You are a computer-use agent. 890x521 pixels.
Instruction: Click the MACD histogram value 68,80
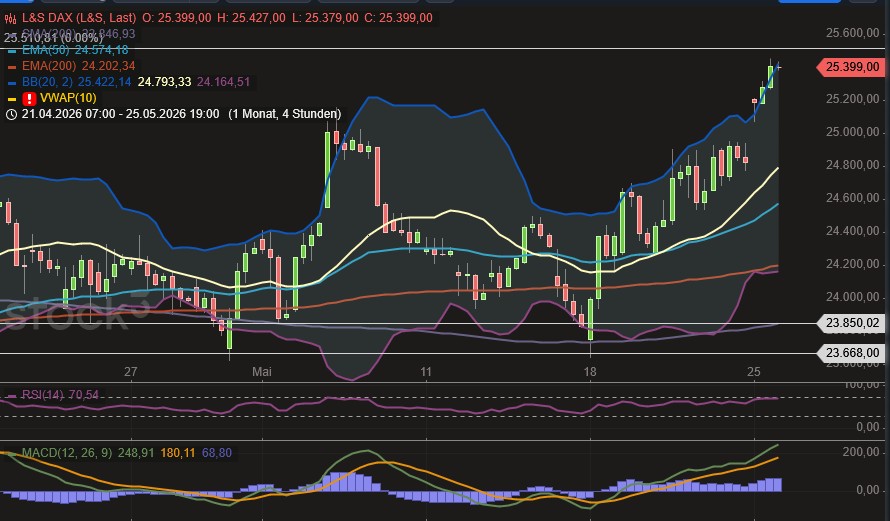(x=217, y=453)
